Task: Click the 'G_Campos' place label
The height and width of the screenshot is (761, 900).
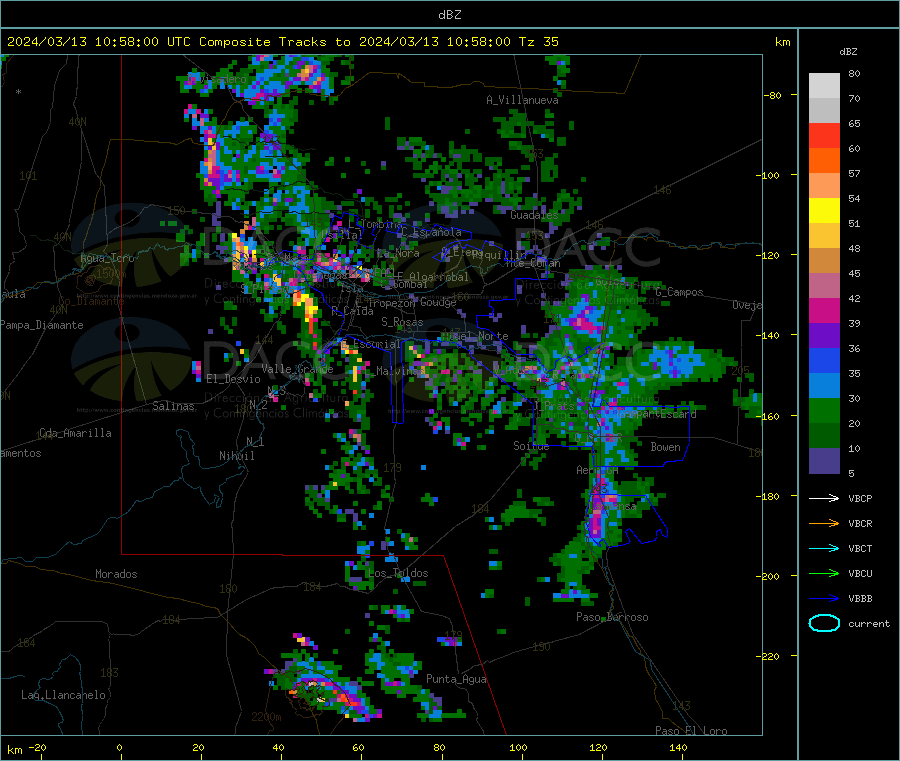Action: coord(679,292)
